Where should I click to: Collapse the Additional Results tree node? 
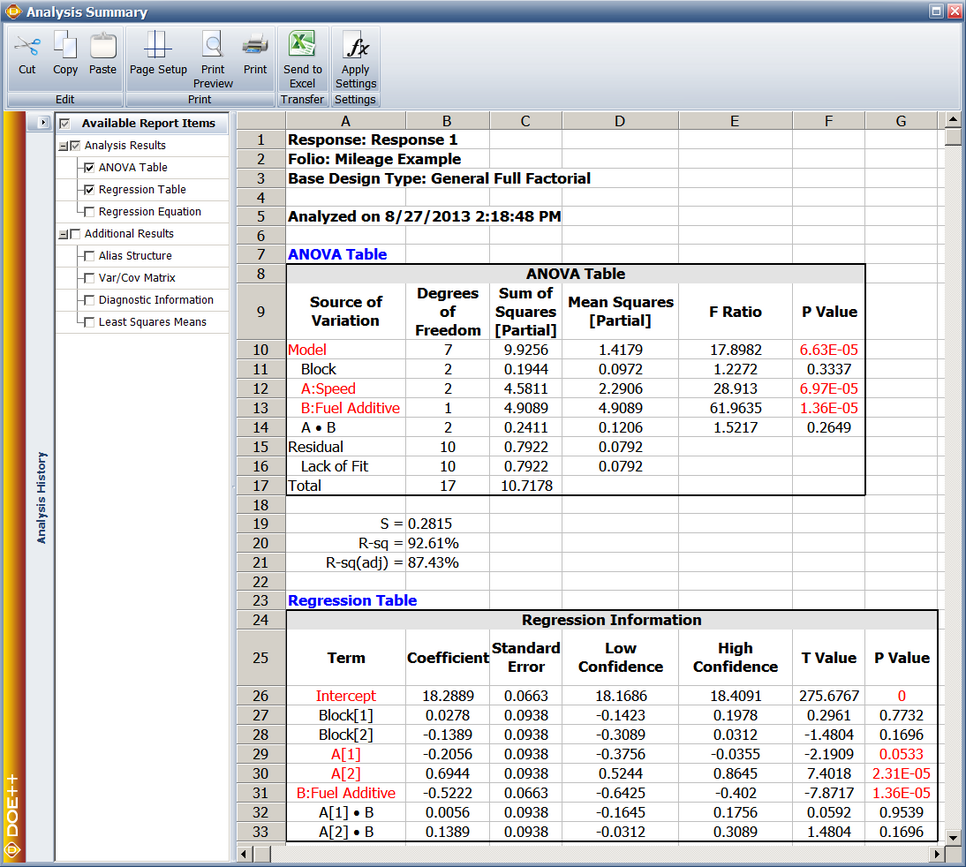[x=63, y=235]
